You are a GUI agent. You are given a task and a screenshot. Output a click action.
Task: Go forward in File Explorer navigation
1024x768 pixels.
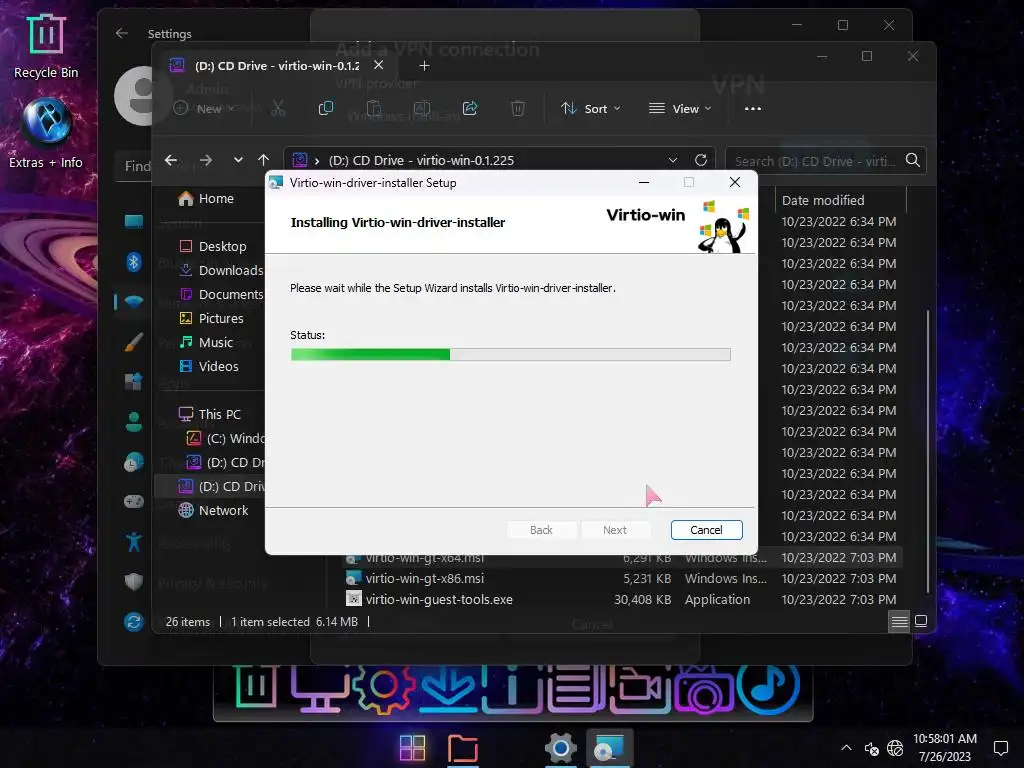click(206, 160)
